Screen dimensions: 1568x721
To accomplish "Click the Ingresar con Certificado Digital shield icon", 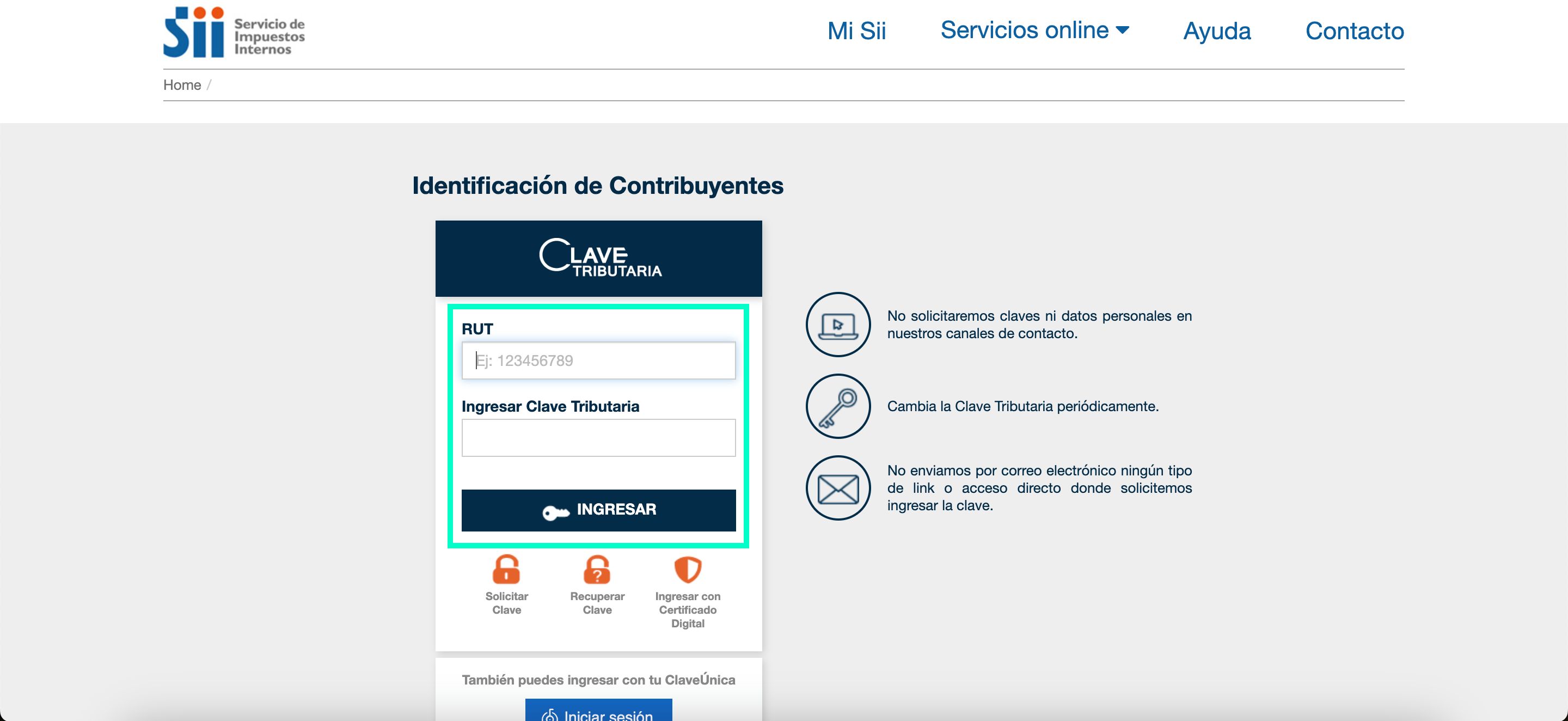I will click(688, 570).
